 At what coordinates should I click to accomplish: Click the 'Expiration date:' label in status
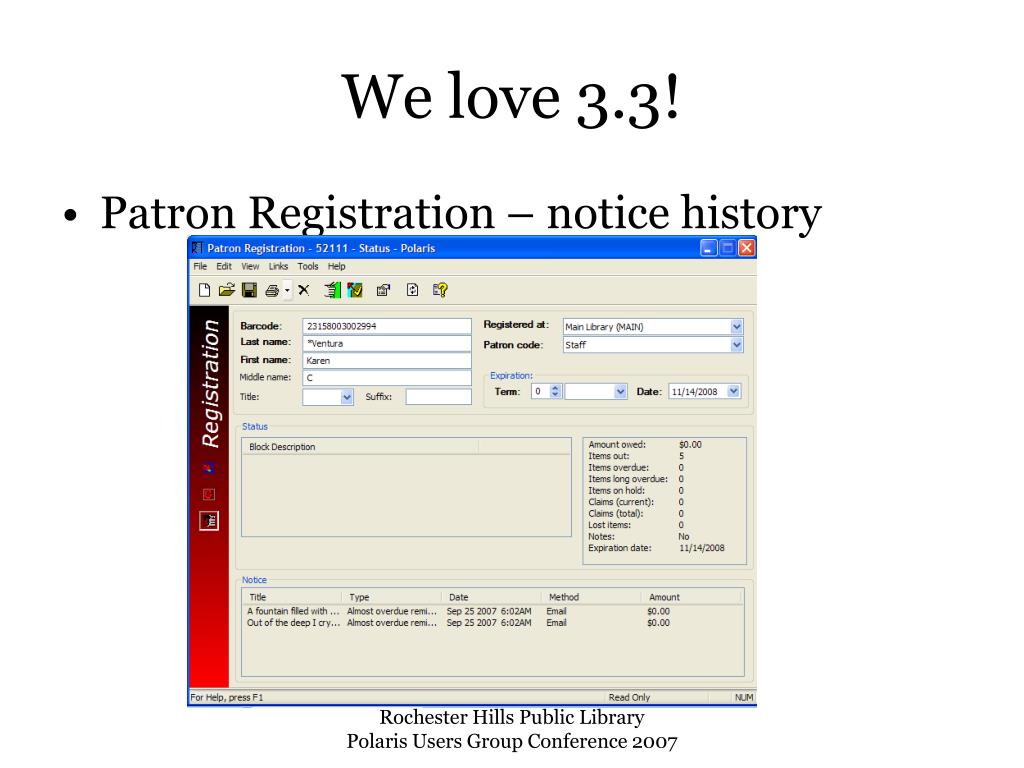point(620,548)
